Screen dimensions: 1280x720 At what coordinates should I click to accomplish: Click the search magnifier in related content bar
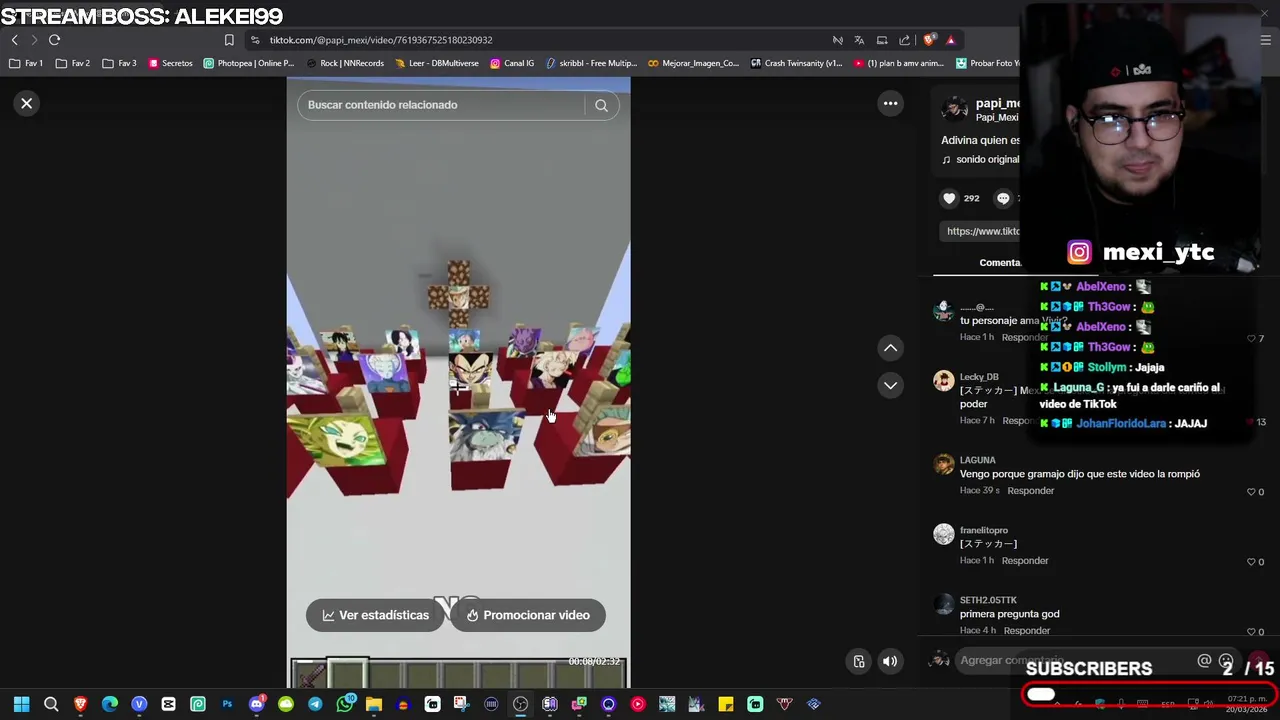tap(601, 105)
